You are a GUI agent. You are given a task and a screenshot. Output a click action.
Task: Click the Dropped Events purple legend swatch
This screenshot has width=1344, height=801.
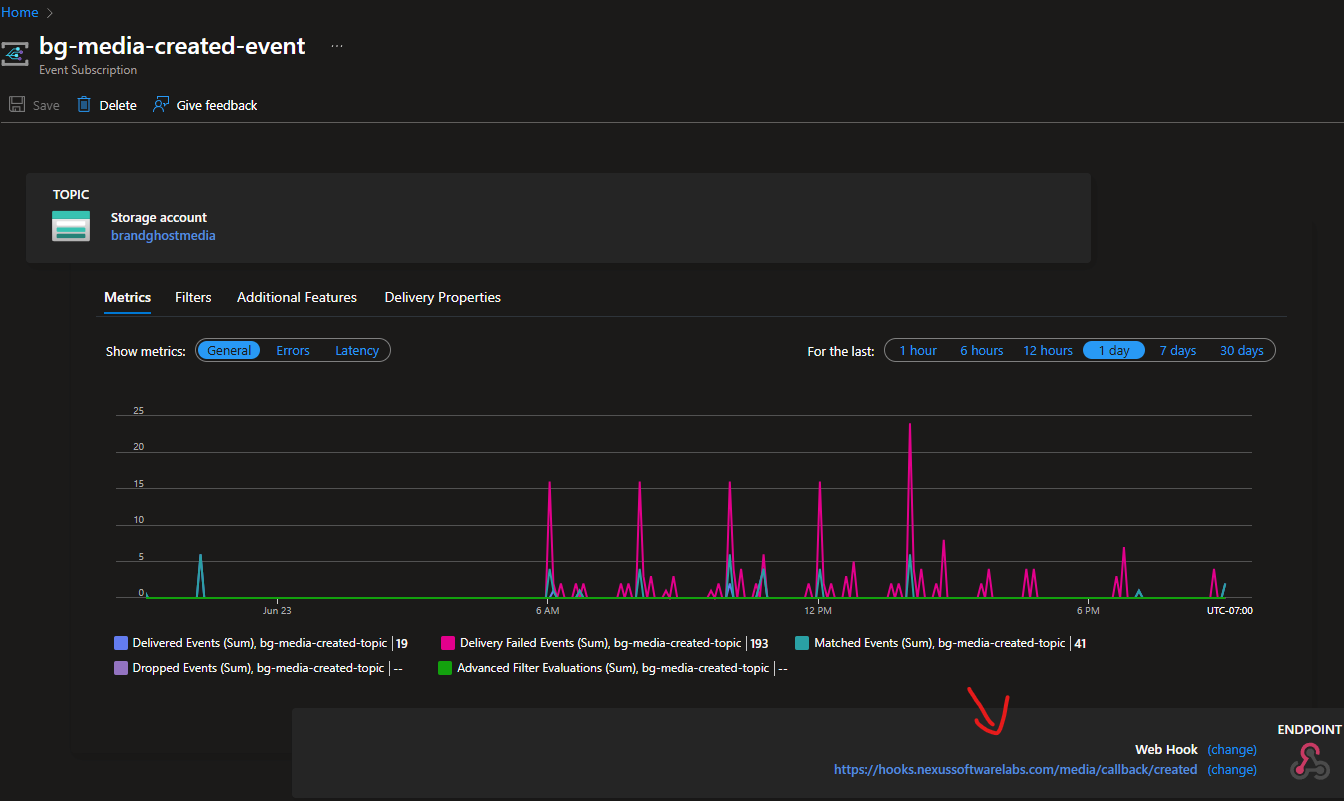[x=121, y=668]
